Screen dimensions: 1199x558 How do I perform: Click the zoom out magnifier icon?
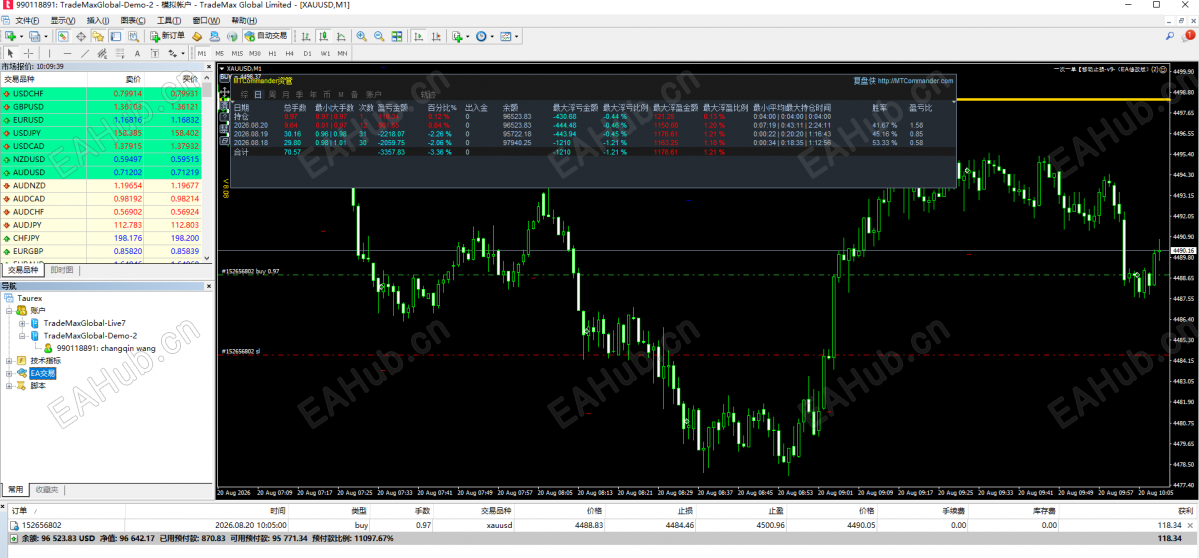point(379,36)
